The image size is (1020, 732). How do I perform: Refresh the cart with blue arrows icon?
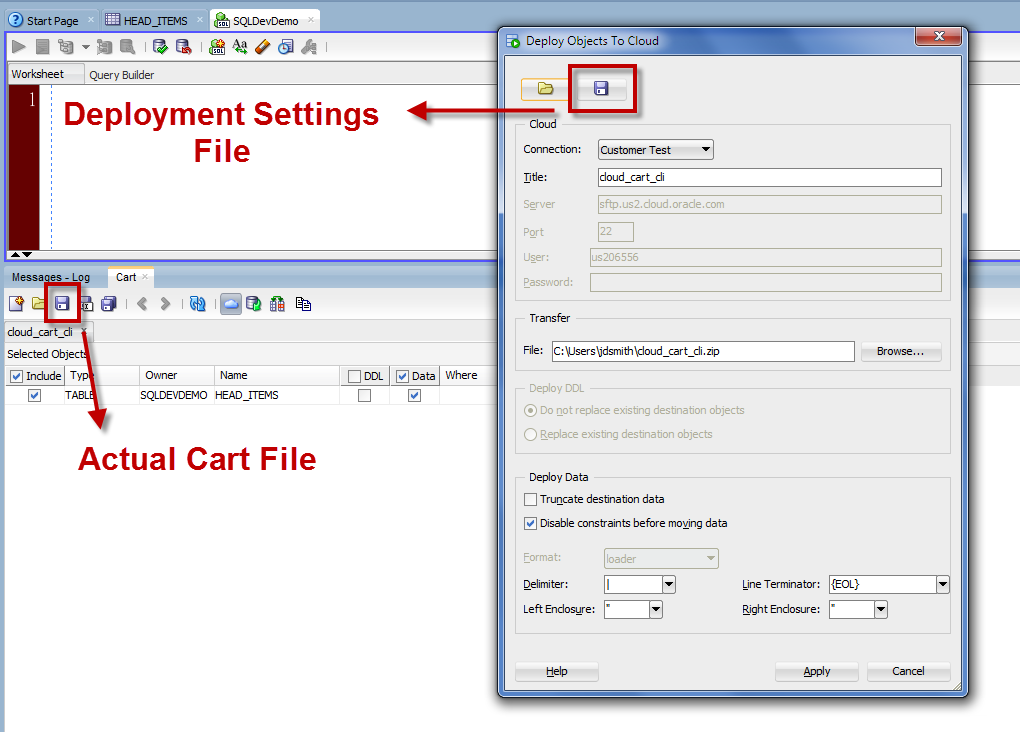[x=198, y=304]
